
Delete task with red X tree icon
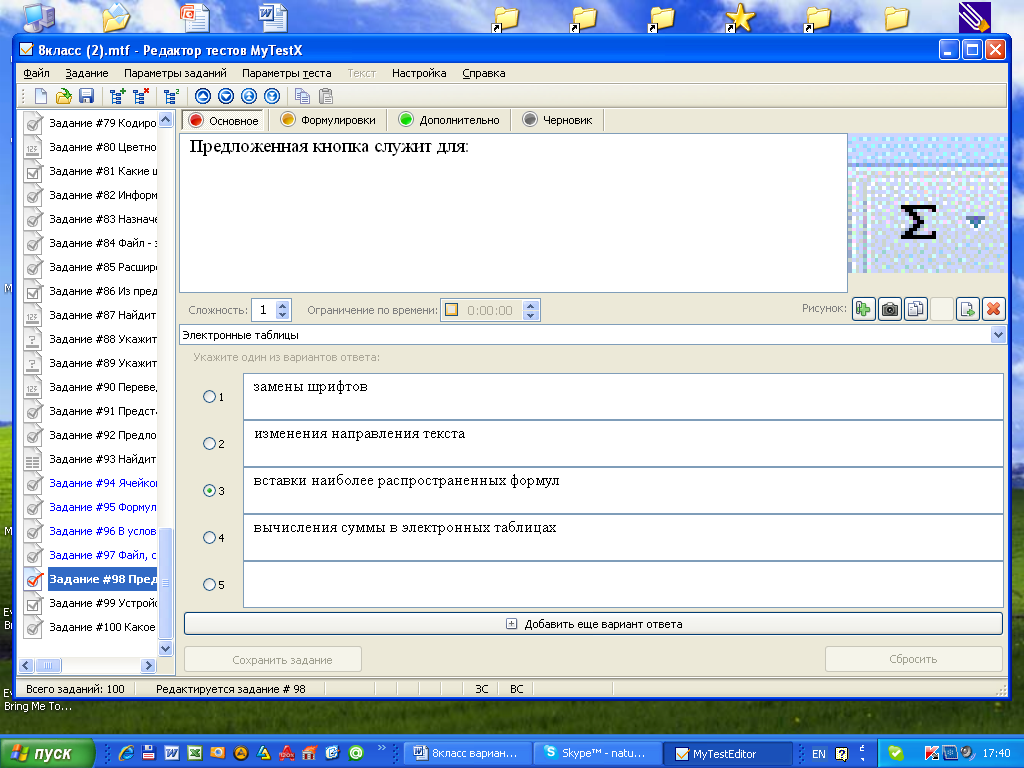pyautogui.click(x=141, y=97)
